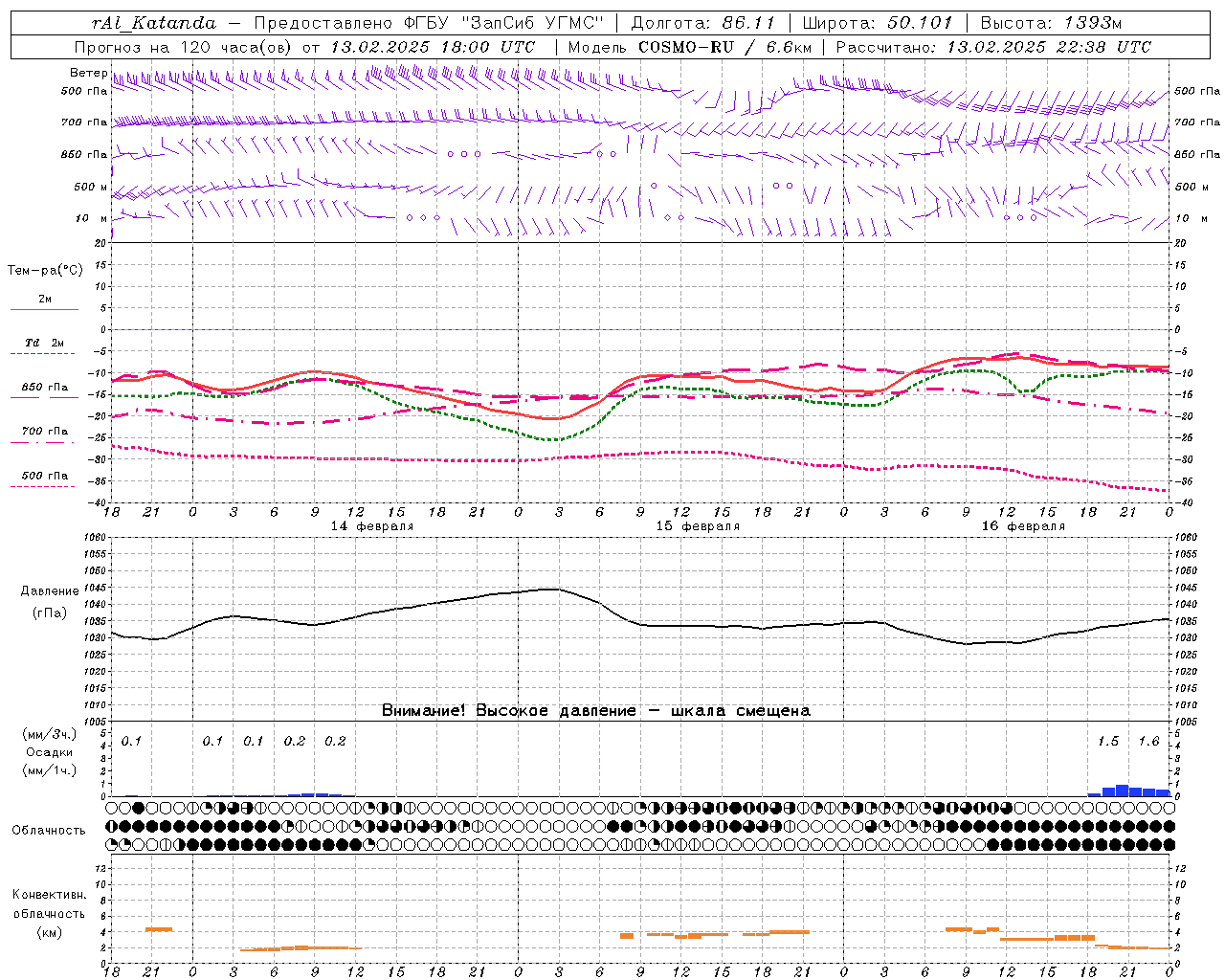Click the date label 15 февраля
Viewport: 1225px width, 980px height.
pyautogui.click(x=698, y=526)
